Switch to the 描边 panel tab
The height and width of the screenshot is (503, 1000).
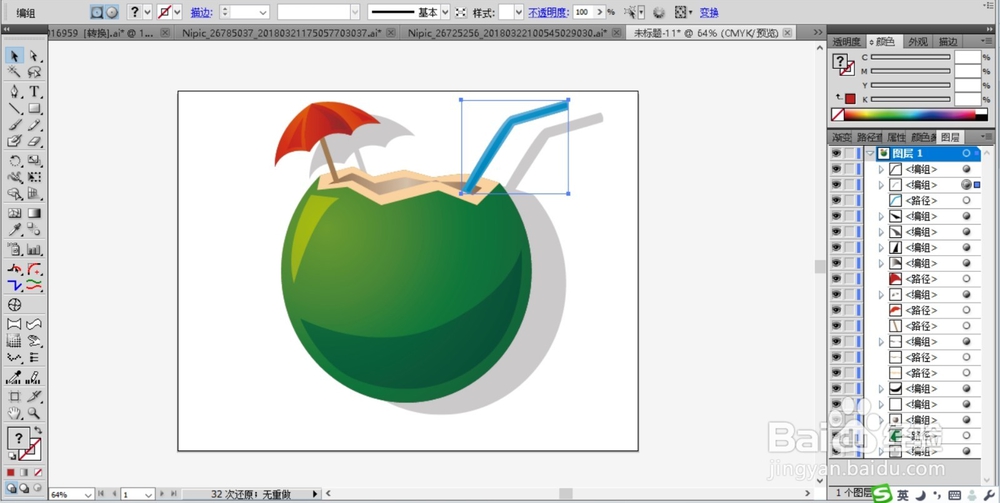click(x=947, y=41)
